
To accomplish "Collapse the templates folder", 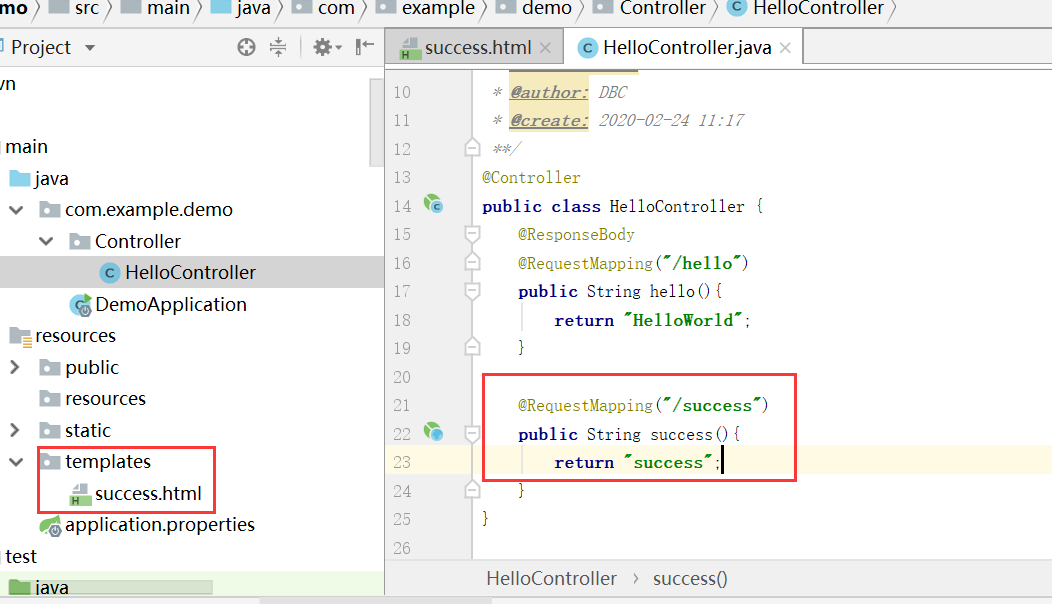I will point(16,462).
